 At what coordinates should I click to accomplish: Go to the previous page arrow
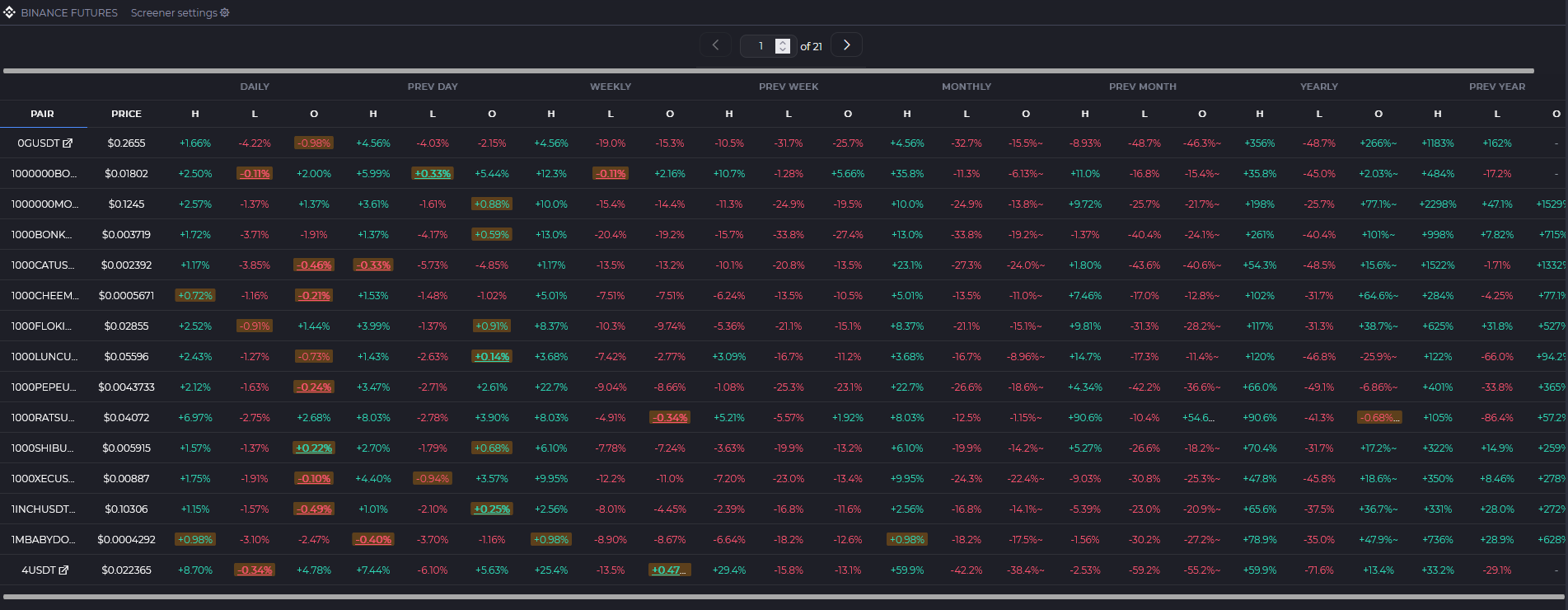715,45
